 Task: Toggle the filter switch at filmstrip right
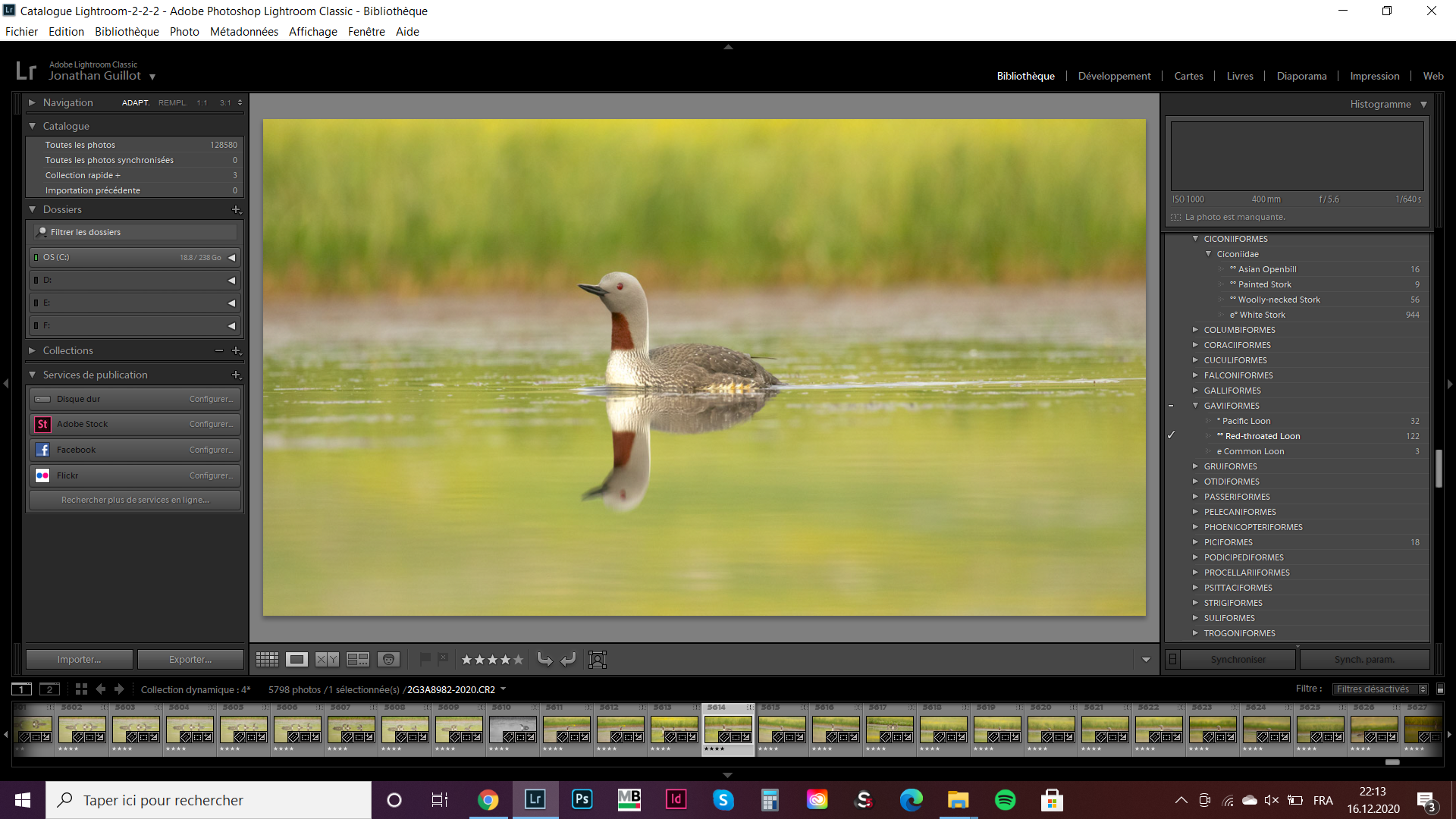click(1440, 689)
